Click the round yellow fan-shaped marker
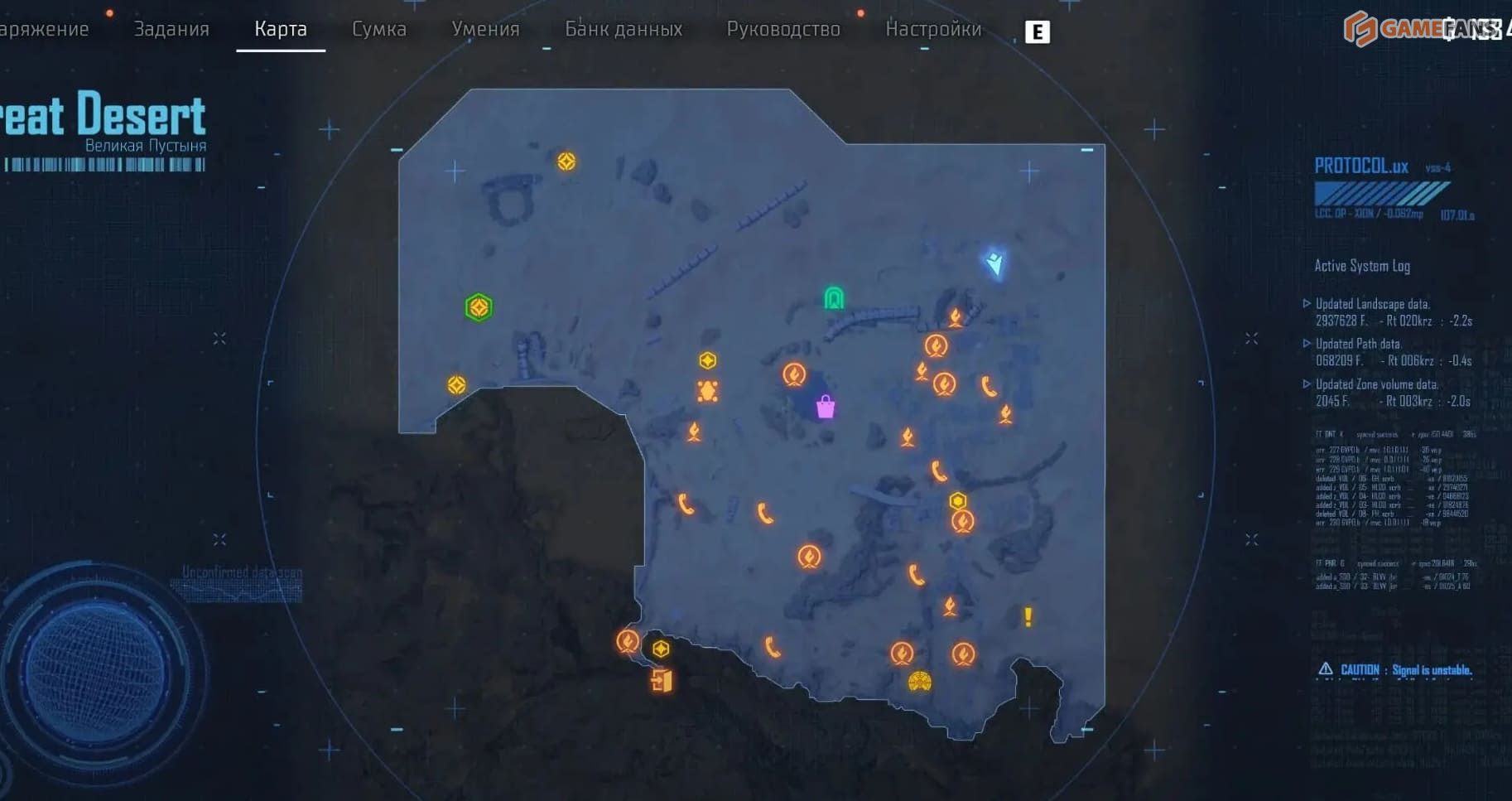The height and width of the screenshot is (801, 1512). coord(920,682)
